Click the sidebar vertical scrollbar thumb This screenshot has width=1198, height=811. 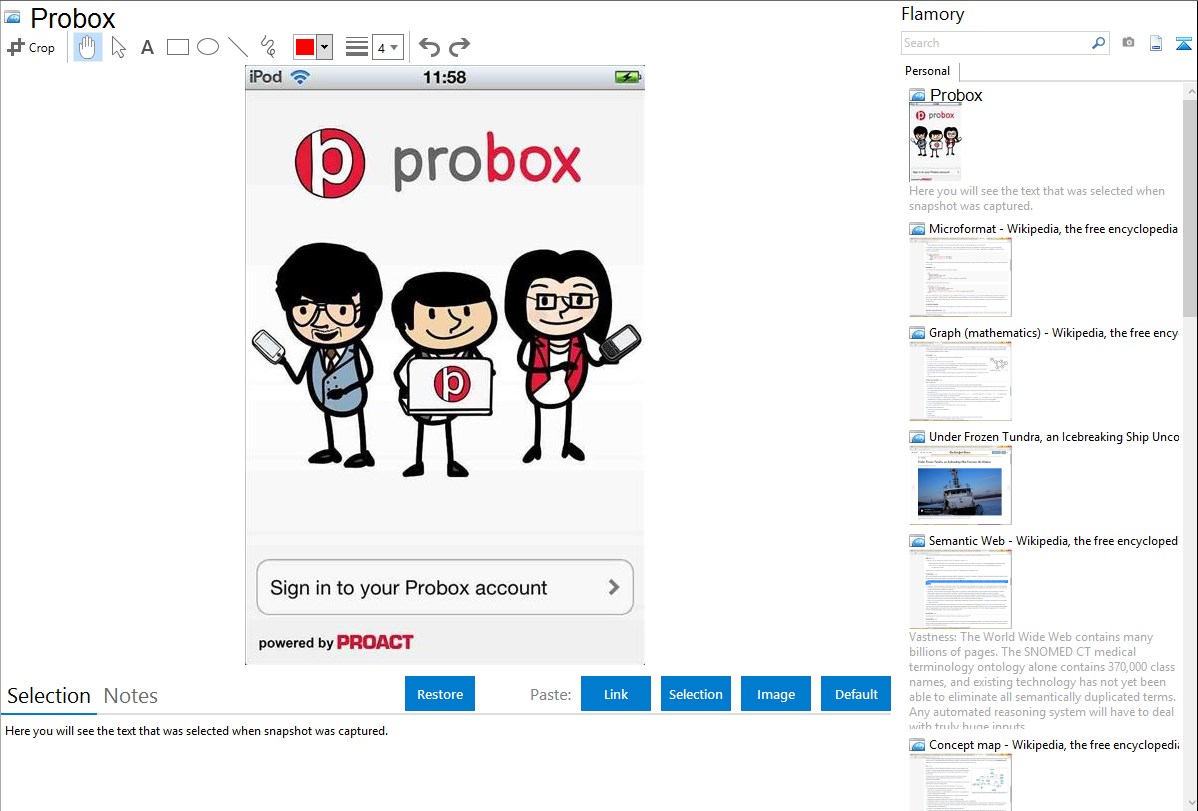[x=1190, y=207]
